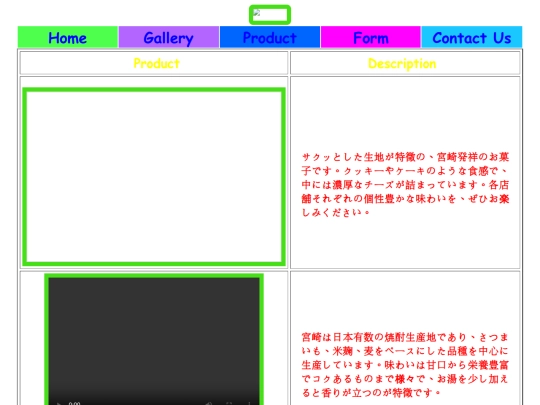
Task: Navigate to Contact Us
Action: pos(472,37)
